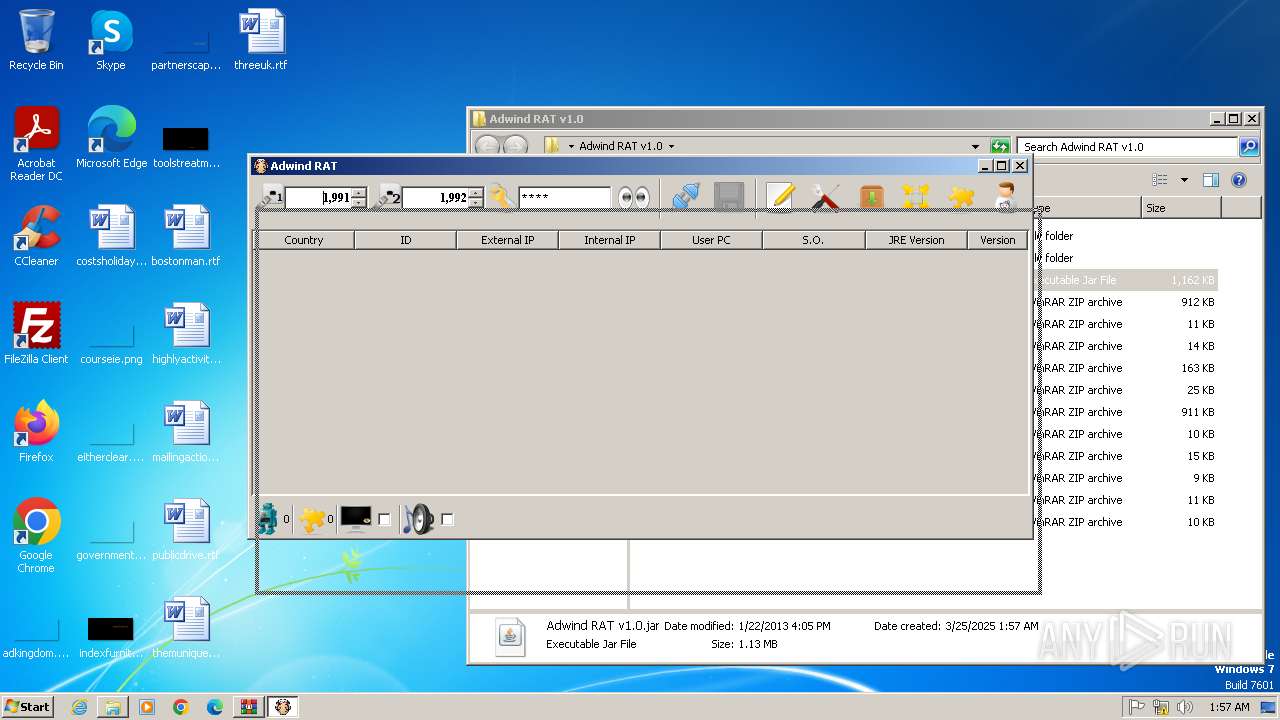Image resolution: width=1280 pixels, height=720 pixels.
Task: Select Firefox desktop shortcut
Action: 36,432
